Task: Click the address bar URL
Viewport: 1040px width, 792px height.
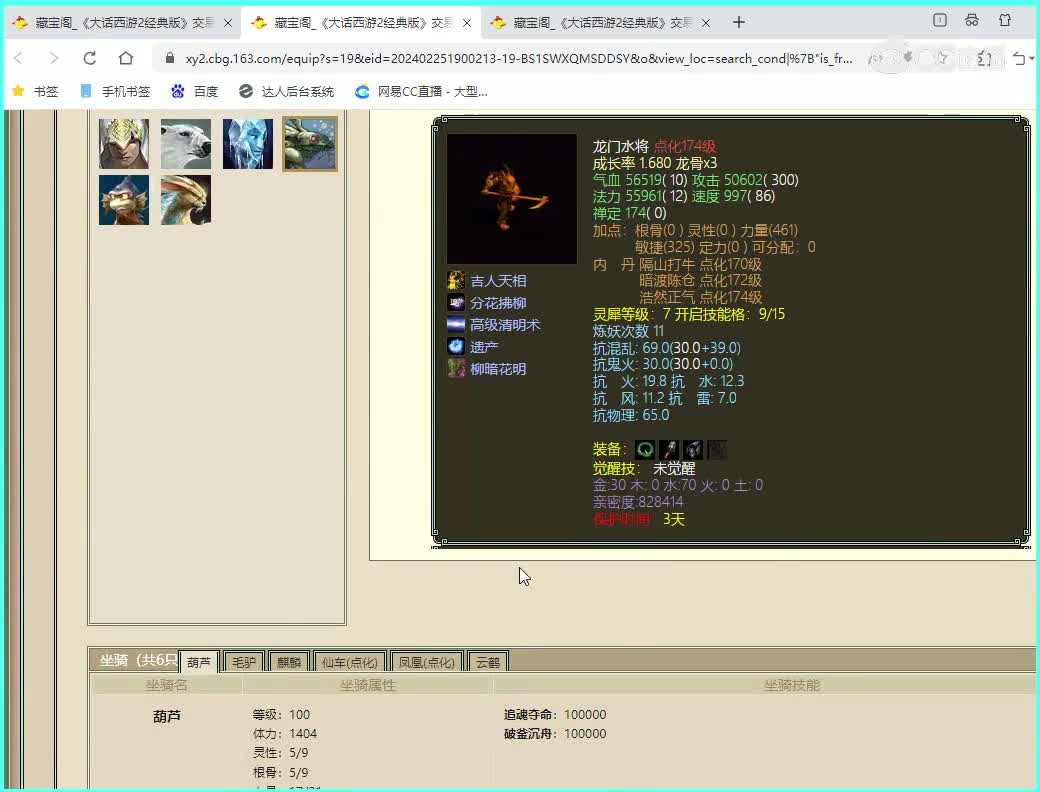Action: (519, 58)
